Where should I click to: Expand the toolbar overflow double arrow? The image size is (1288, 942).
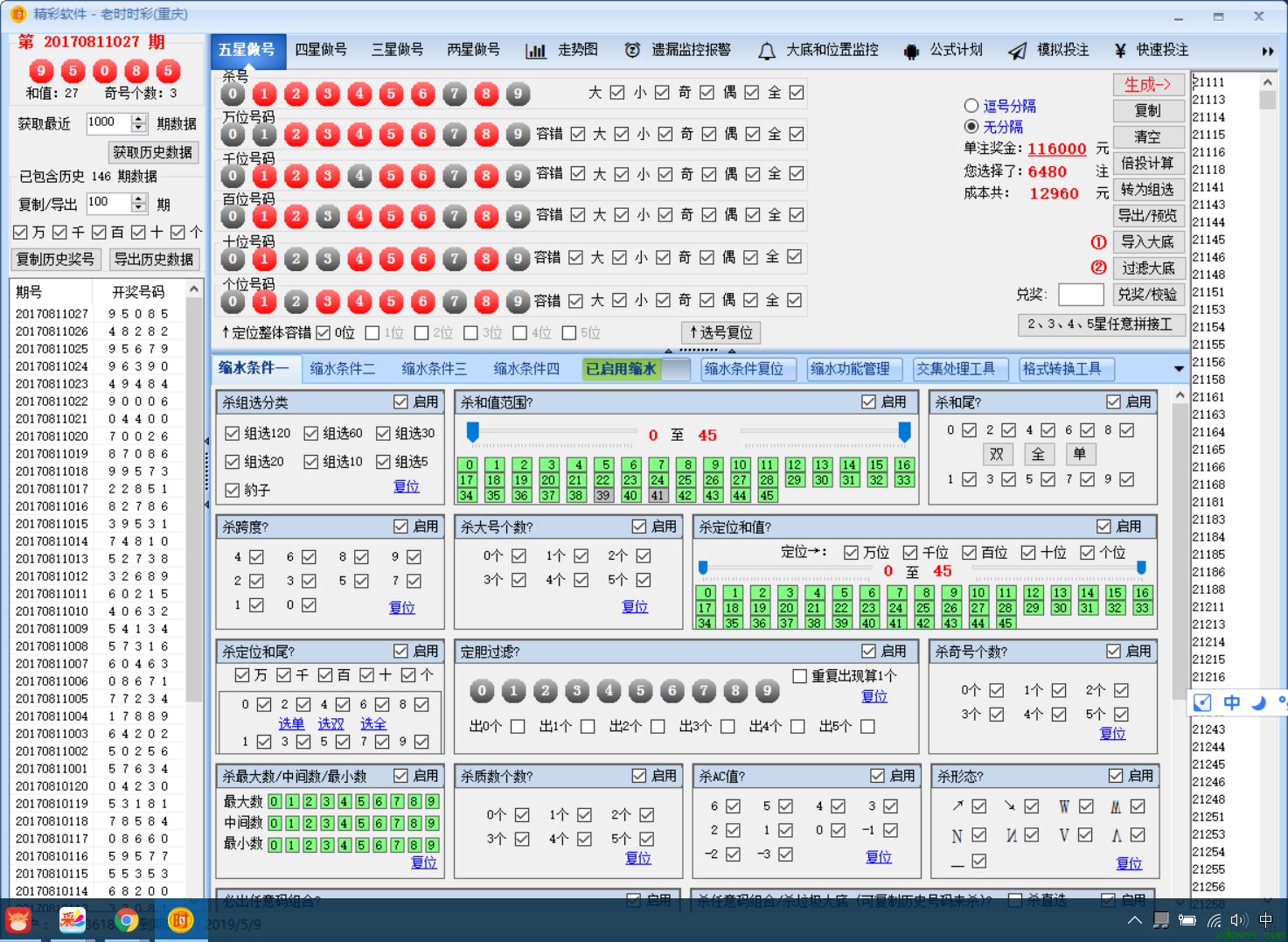pyautogui.click(x=1267, y=52)
